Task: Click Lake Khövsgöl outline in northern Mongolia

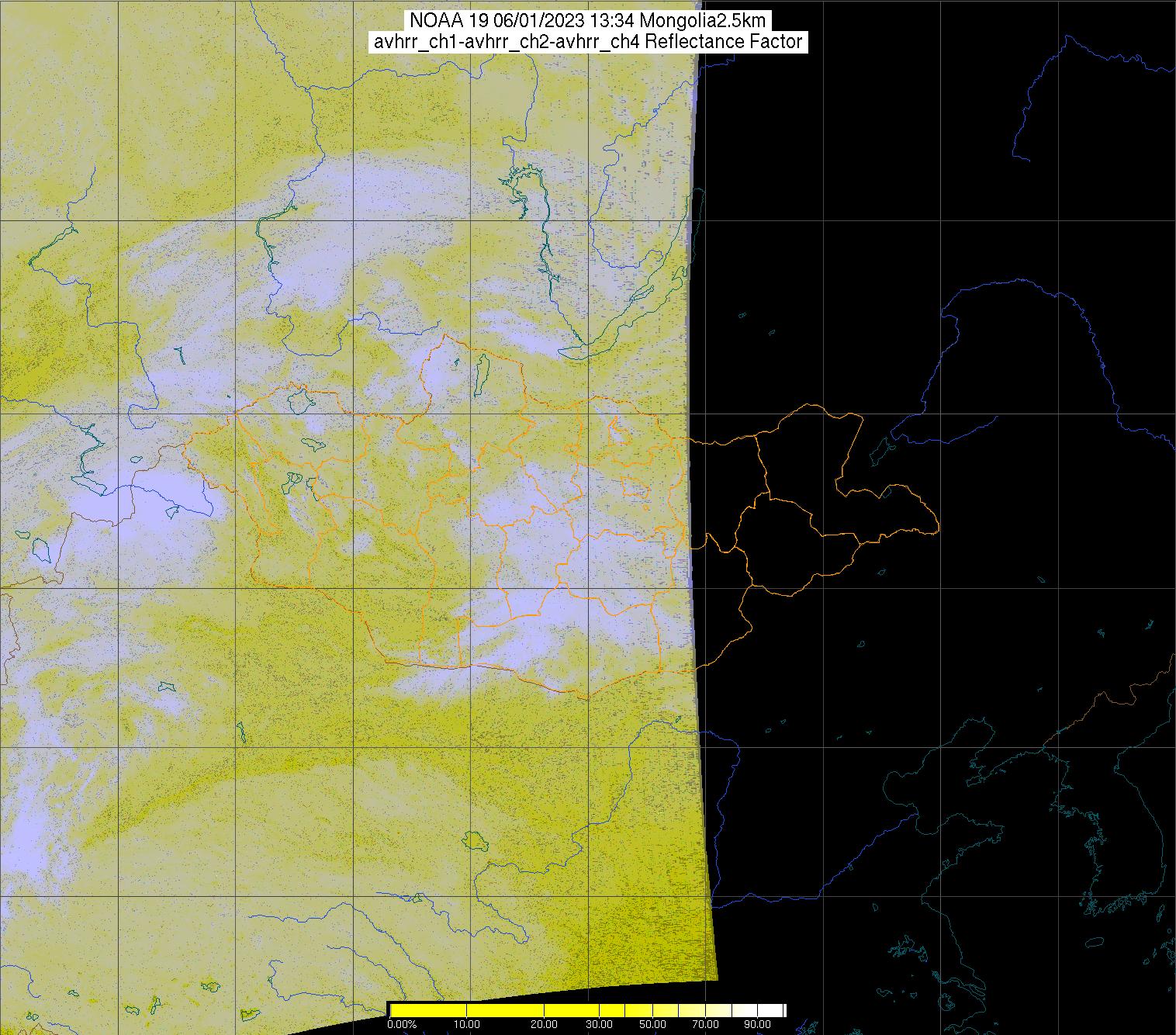Action: 482,371
